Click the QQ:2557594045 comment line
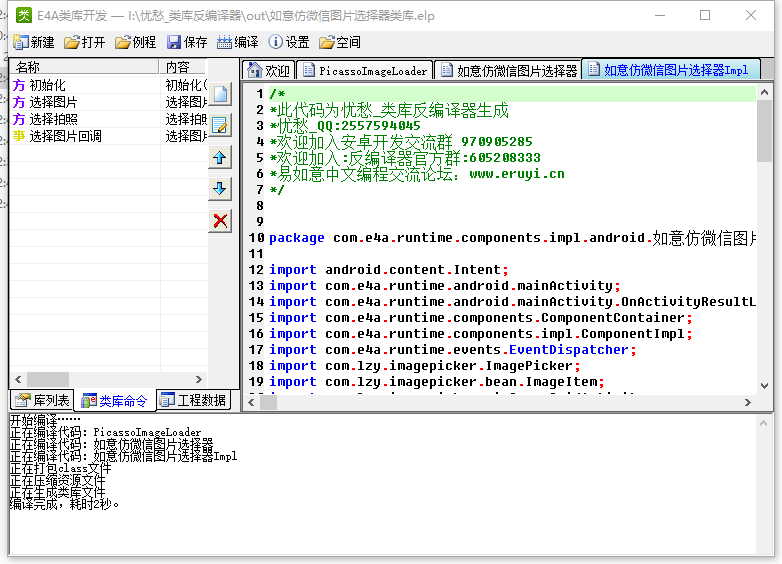This screenshot has width=782, height=564. point(345,126)
